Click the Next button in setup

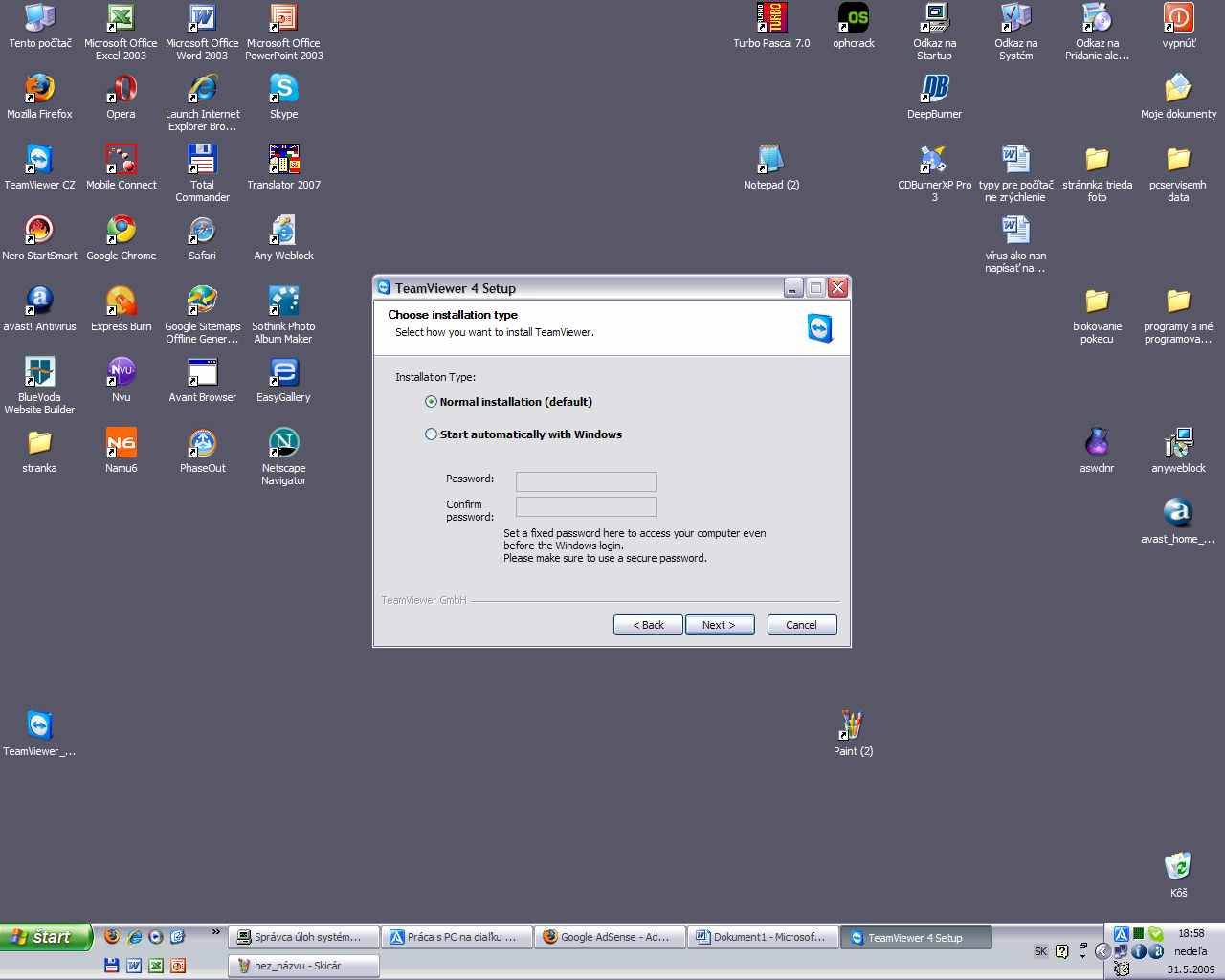(720, 625)
